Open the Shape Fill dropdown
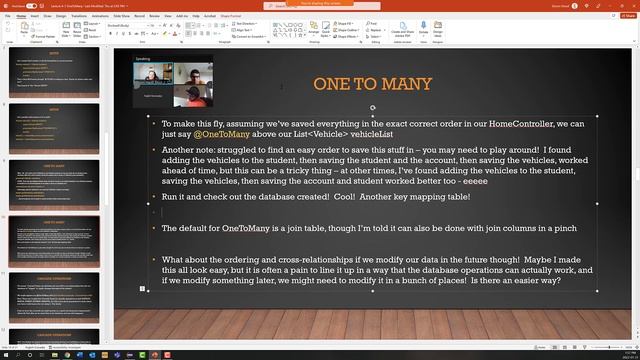This screenshot has height=360, width=640. coord(343,24)
